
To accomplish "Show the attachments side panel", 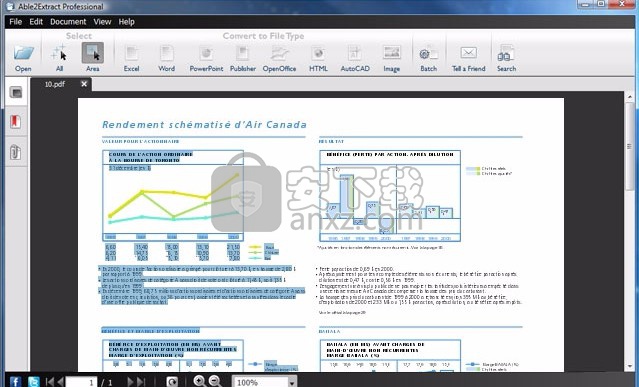I will 15,152.
